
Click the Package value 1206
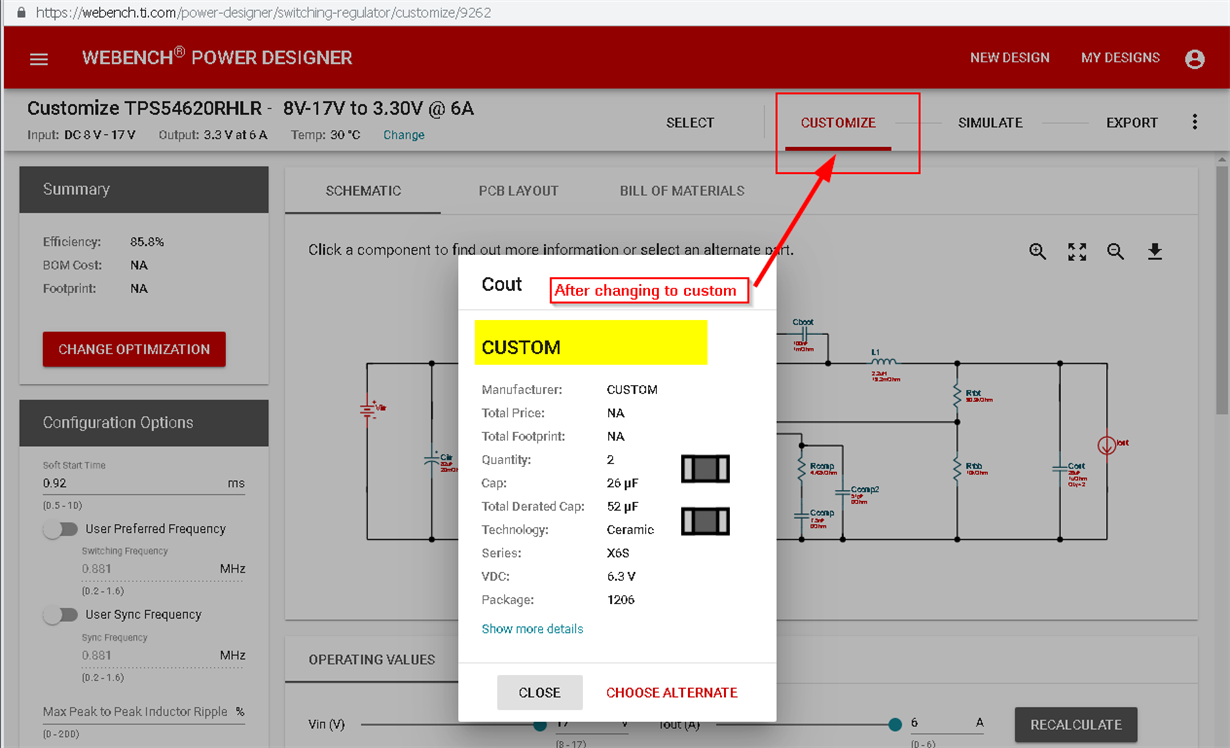[621, 600]
